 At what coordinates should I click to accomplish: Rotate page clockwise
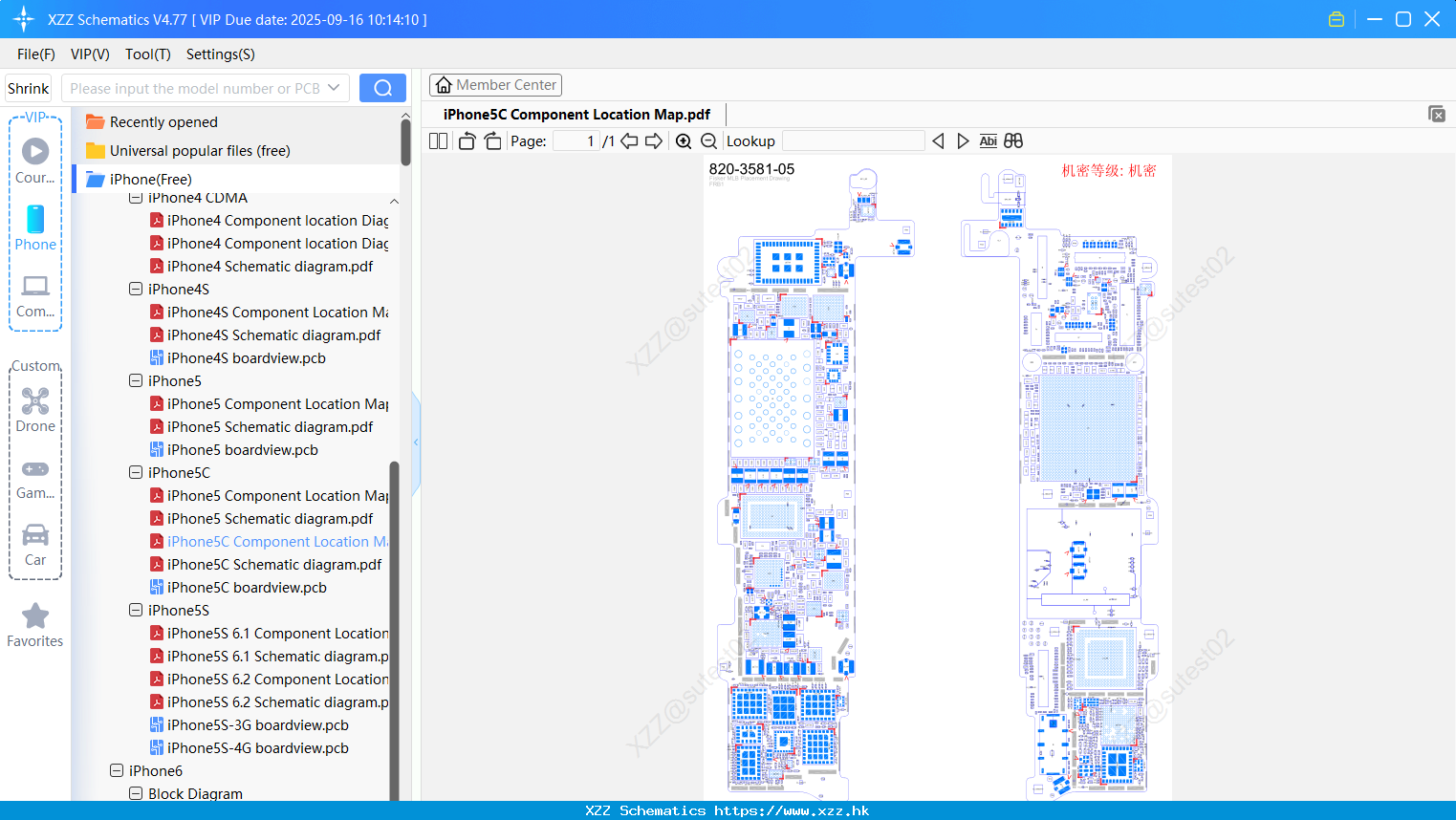(492, 140)
